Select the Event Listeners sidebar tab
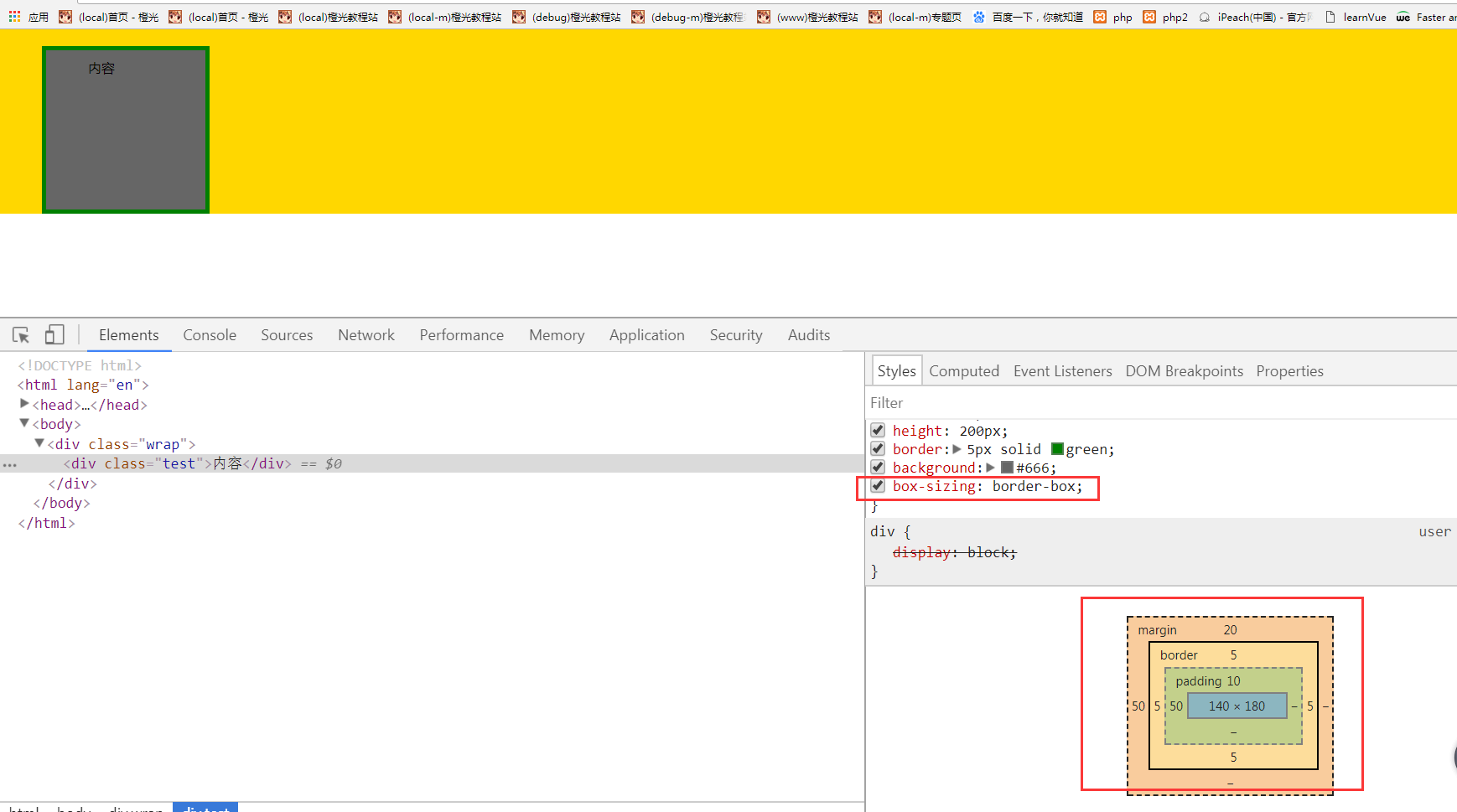The width and height of the screenshot is (1457, 812). 1062,371
